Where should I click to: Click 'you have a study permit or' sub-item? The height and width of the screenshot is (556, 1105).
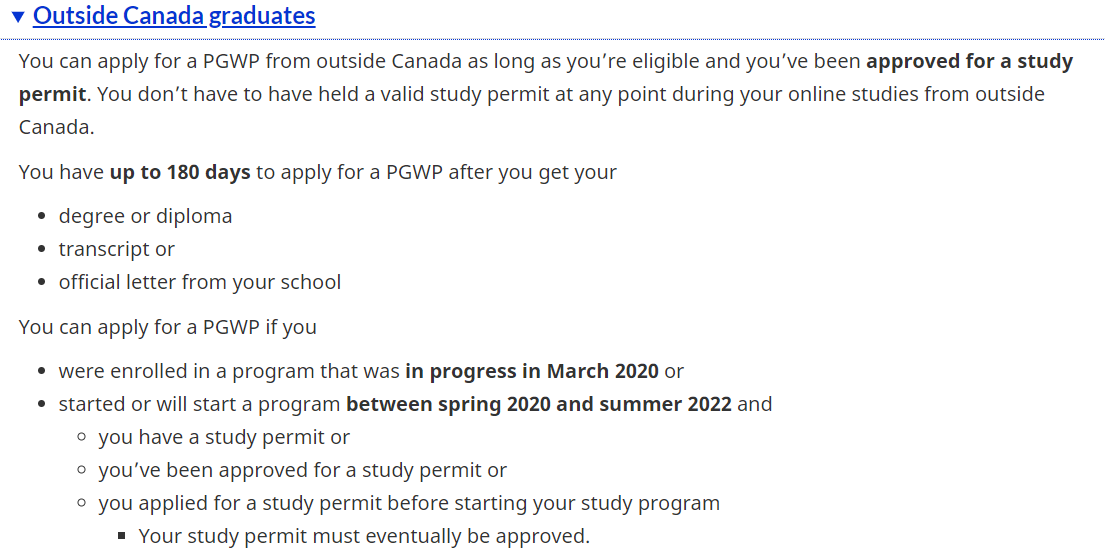point(224,437)
